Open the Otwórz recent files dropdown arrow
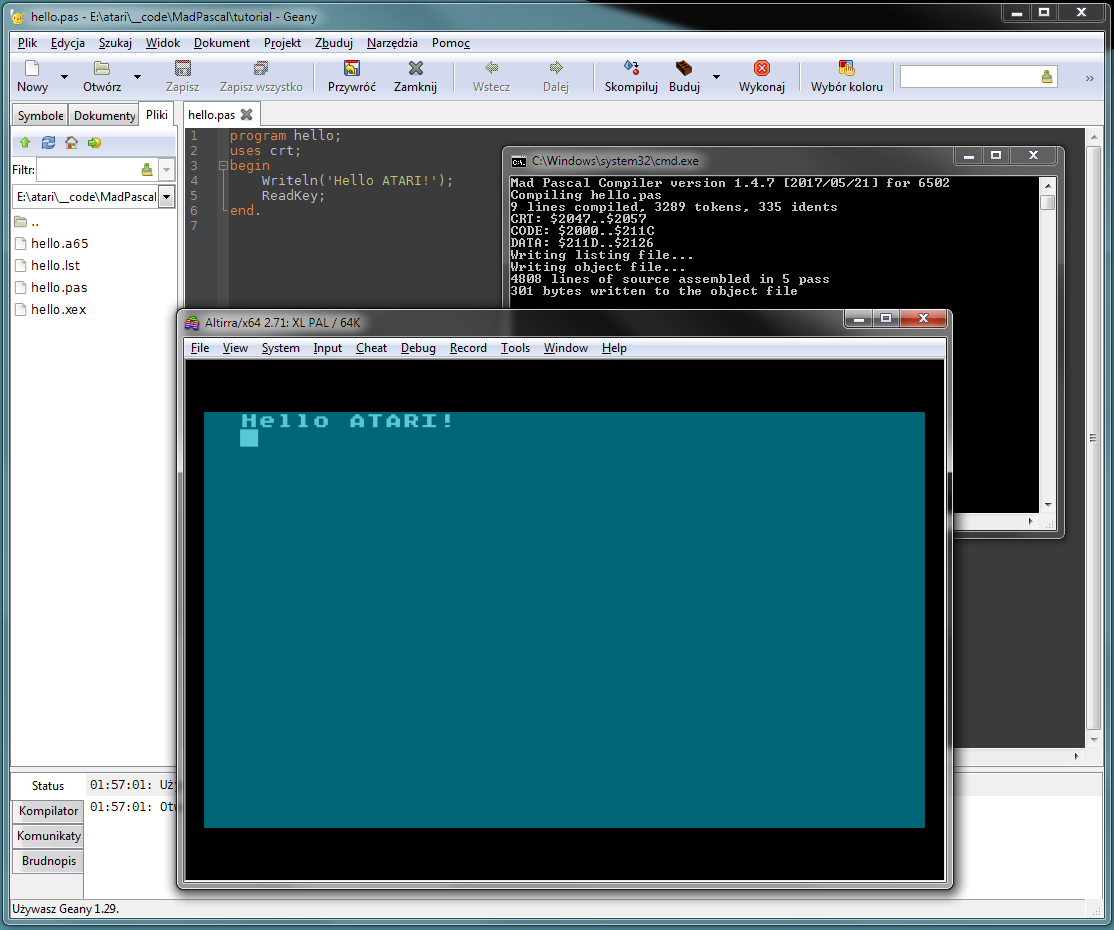The width and height of the screenshot is (1114, 930). pos(137,77)
